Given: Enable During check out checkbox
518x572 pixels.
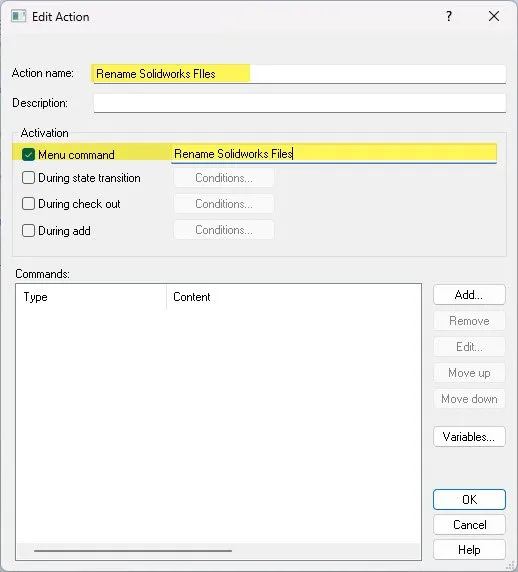Looking at the screenshot, I should click(x=28, y=204).
